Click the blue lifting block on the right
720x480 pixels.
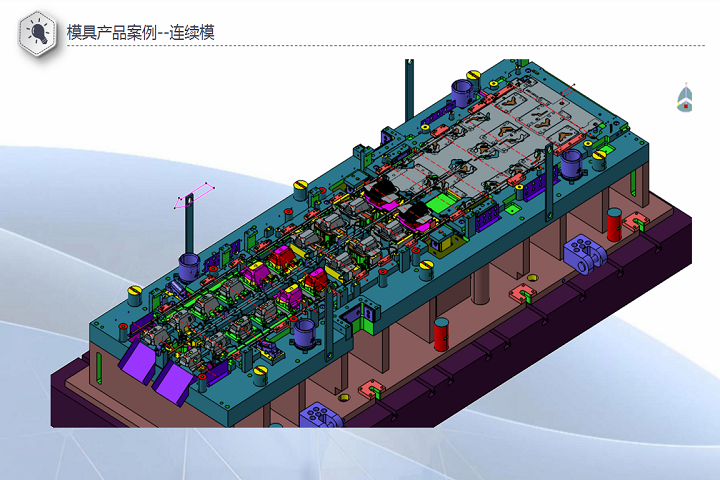586,254
